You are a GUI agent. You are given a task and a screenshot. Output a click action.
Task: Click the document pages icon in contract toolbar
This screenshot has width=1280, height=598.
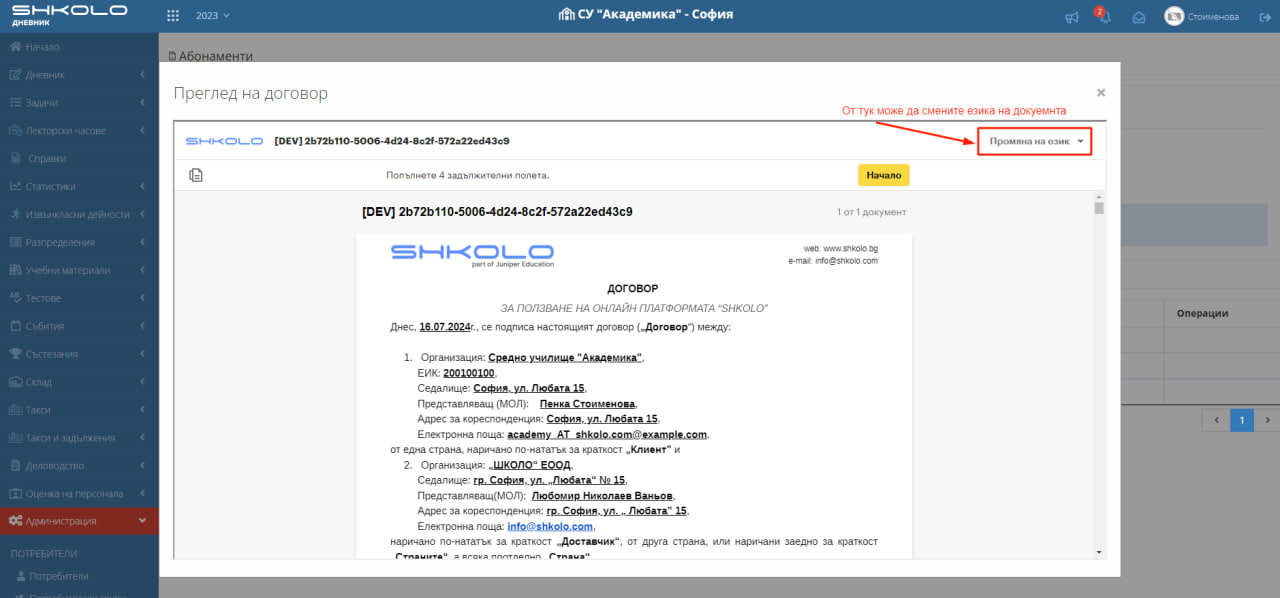(x=196, y=175)
